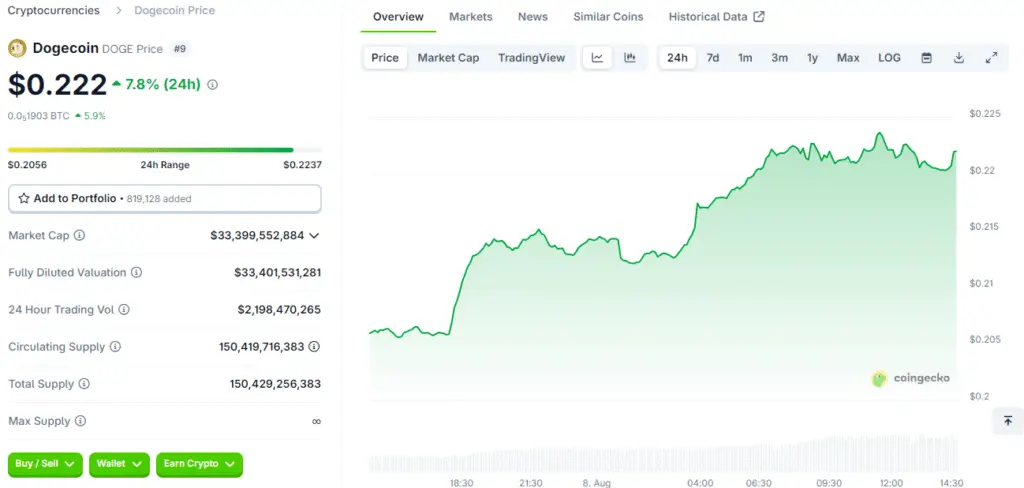The height and width of the screenshot is (488, 1024).
Task: Click the info icon beside 7.8% (24h)
Action: [212, 85]
